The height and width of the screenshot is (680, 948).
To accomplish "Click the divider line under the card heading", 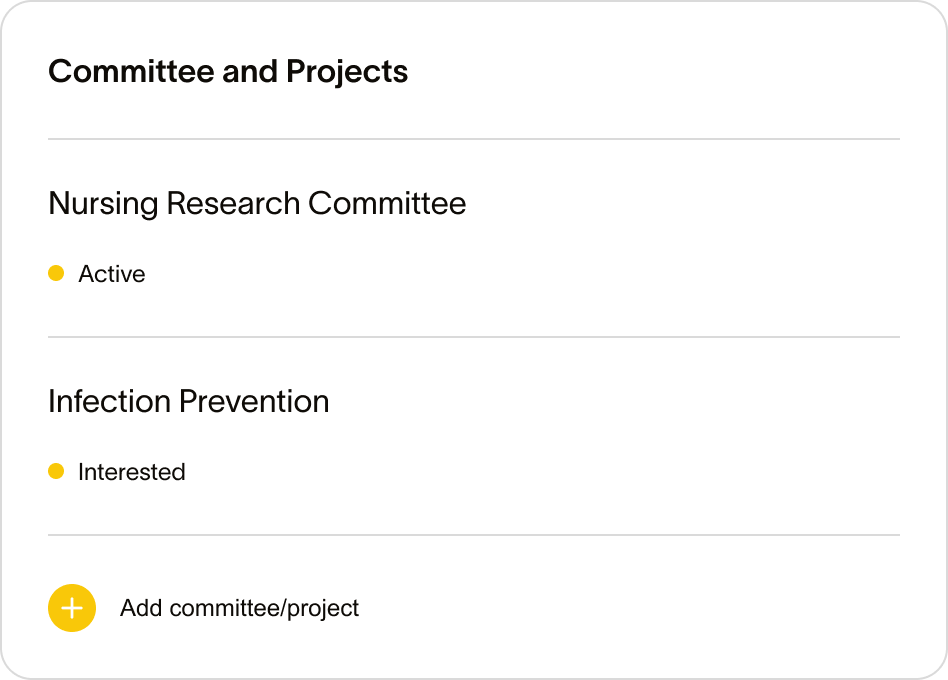I will pos(474,139).
